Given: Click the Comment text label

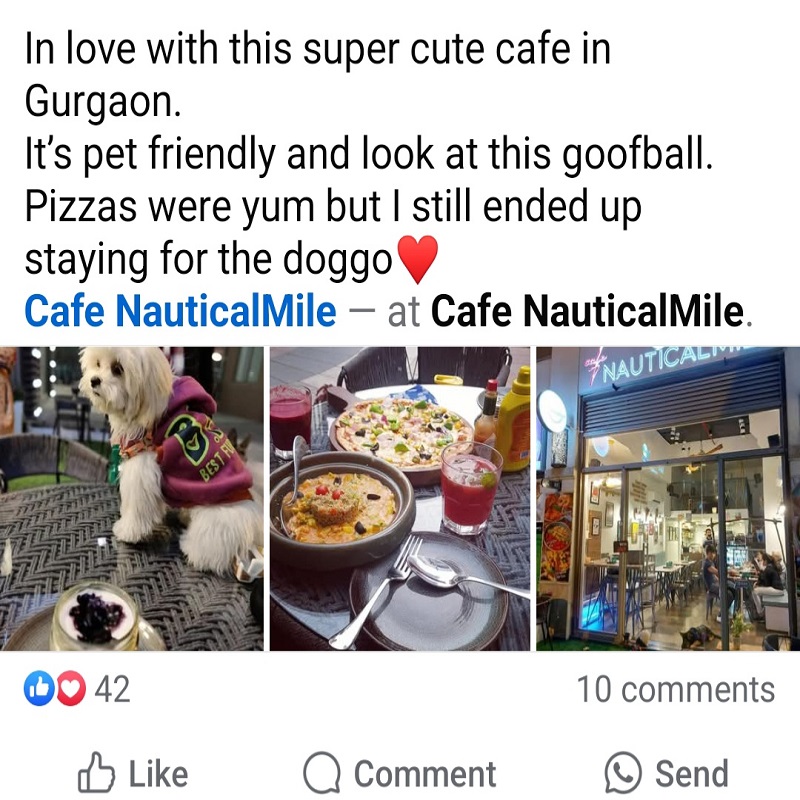Looking at the screenshot, I should coord(425,774).
